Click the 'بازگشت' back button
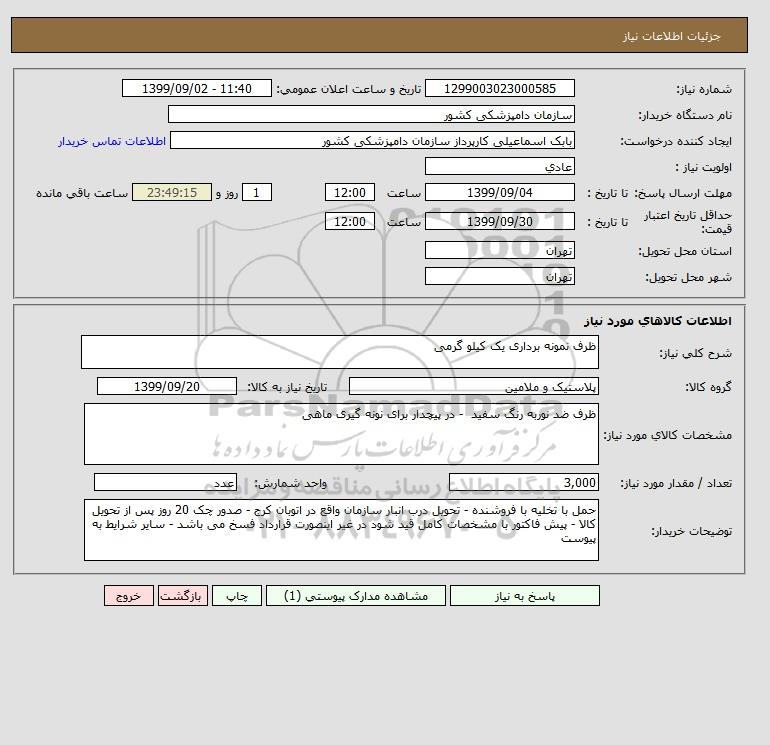The width and height of the screenshot is (770, 745). (x=183, y=596)
